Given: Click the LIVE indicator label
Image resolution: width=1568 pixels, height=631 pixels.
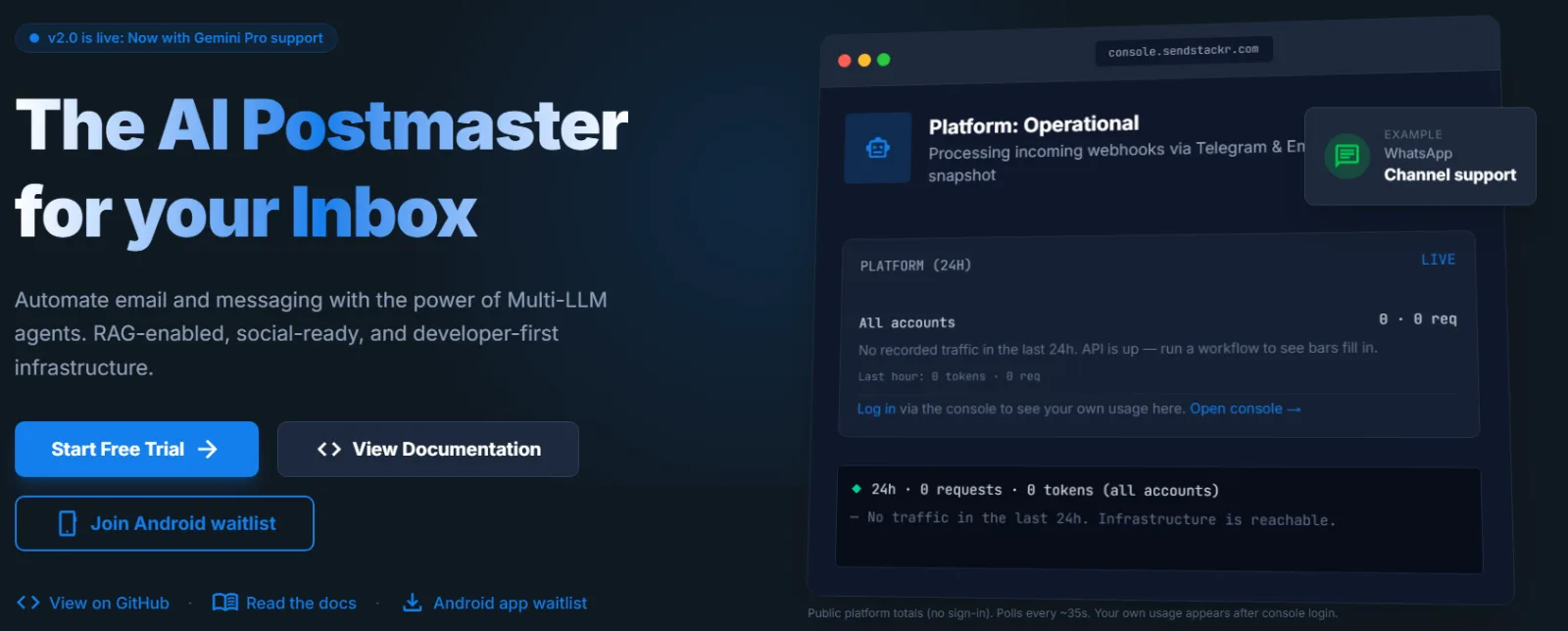Looking at the screenshot, I should click(x=1439, y=260).
